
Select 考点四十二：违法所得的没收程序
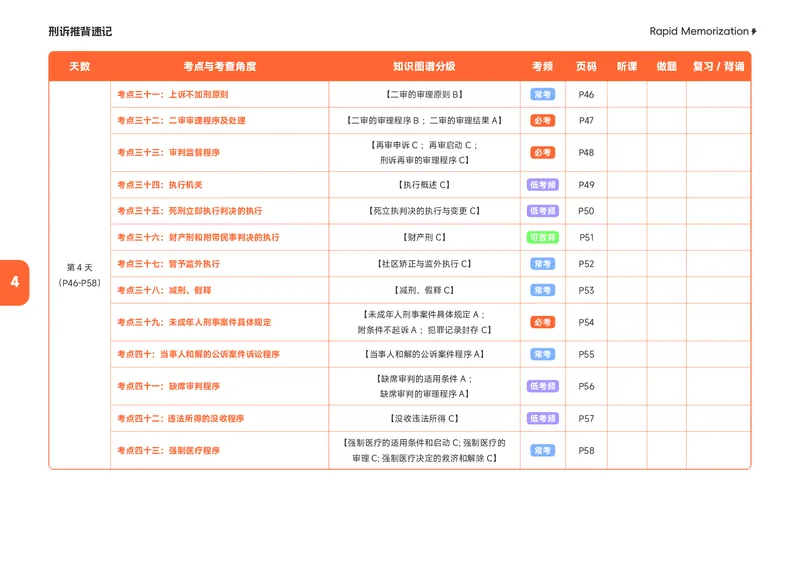(x=181, y=419)
